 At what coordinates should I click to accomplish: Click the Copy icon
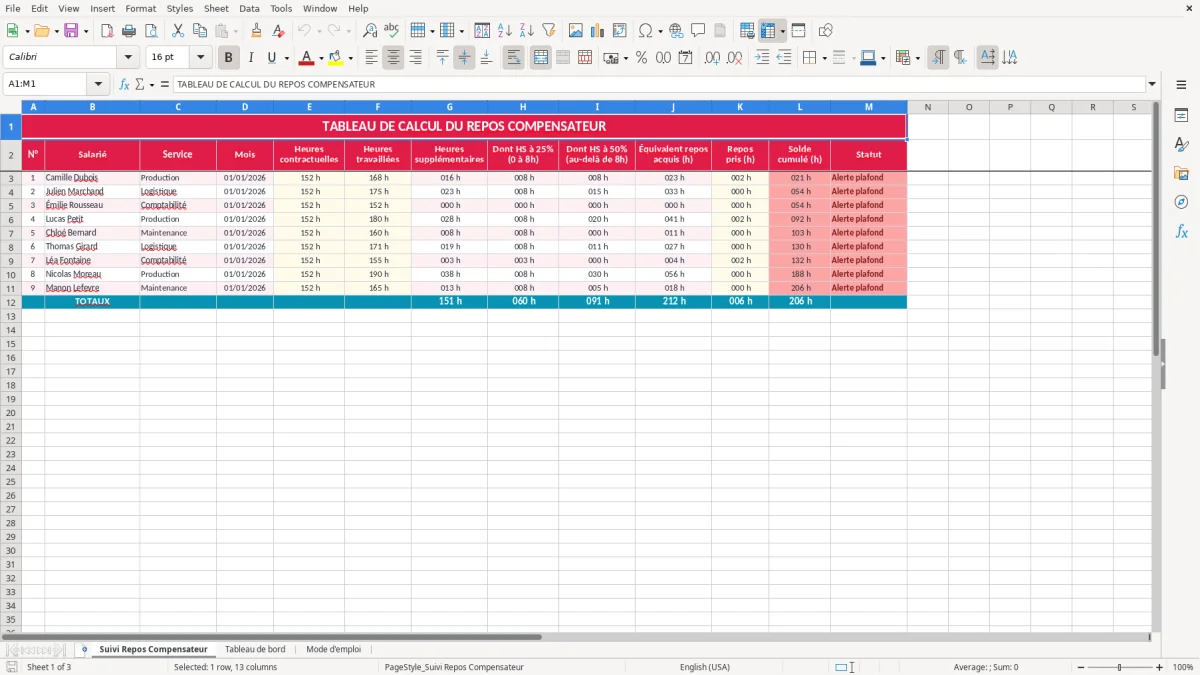coord(200,31)
